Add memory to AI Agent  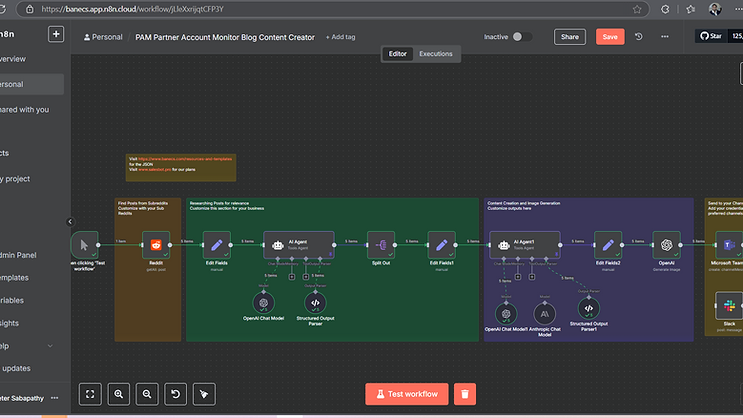pos(292,277)
